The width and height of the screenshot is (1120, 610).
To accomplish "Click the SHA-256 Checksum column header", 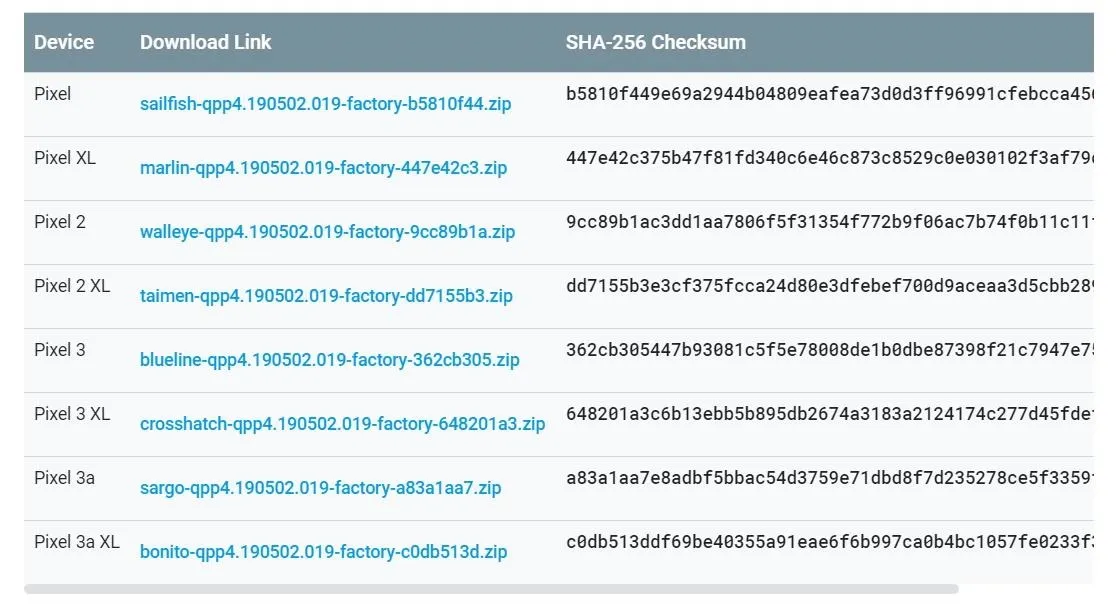I will pos(656,42).
